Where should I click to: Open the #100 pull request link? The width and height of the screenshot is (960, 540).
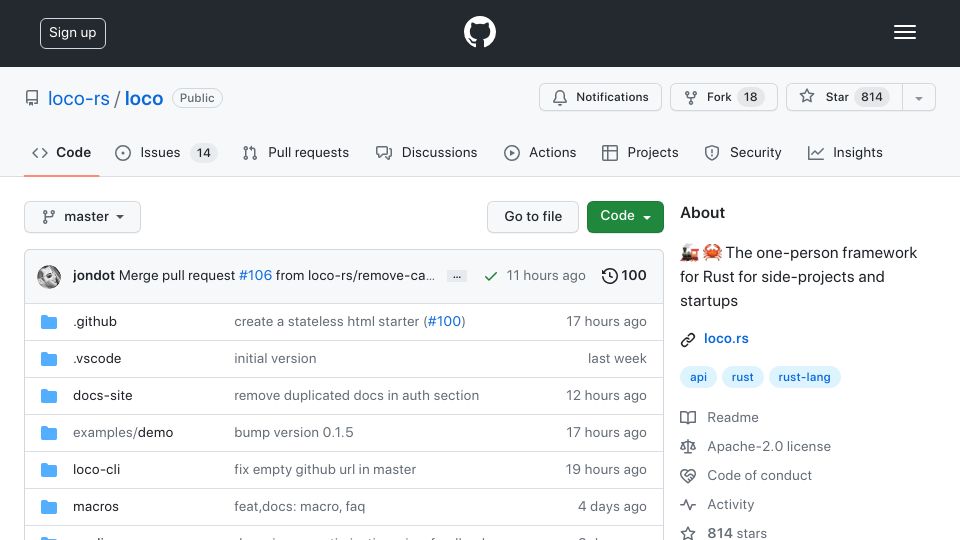pyautogui.click(x=444, y=321)
